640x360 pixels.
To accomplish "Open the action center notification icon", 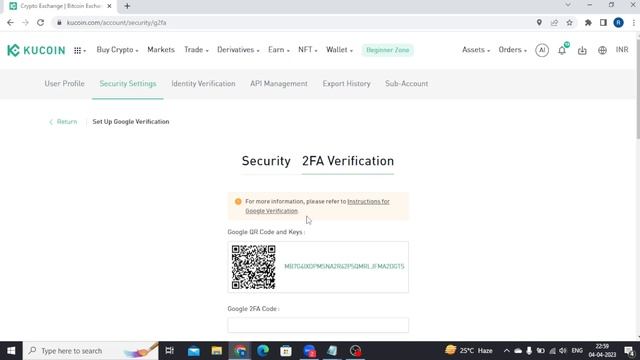I will tap(629, 351).
